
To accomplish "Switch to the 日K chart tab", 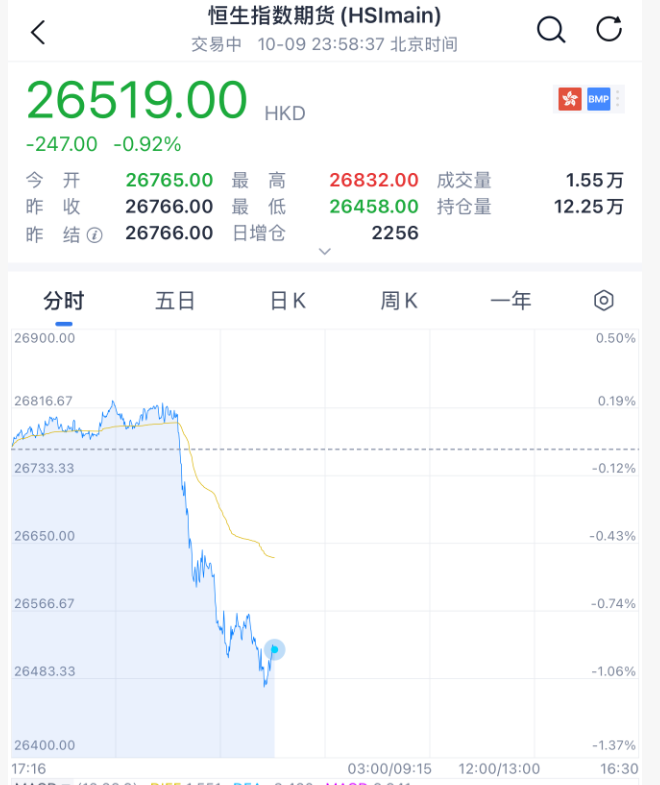I will [x=288, y=300].
